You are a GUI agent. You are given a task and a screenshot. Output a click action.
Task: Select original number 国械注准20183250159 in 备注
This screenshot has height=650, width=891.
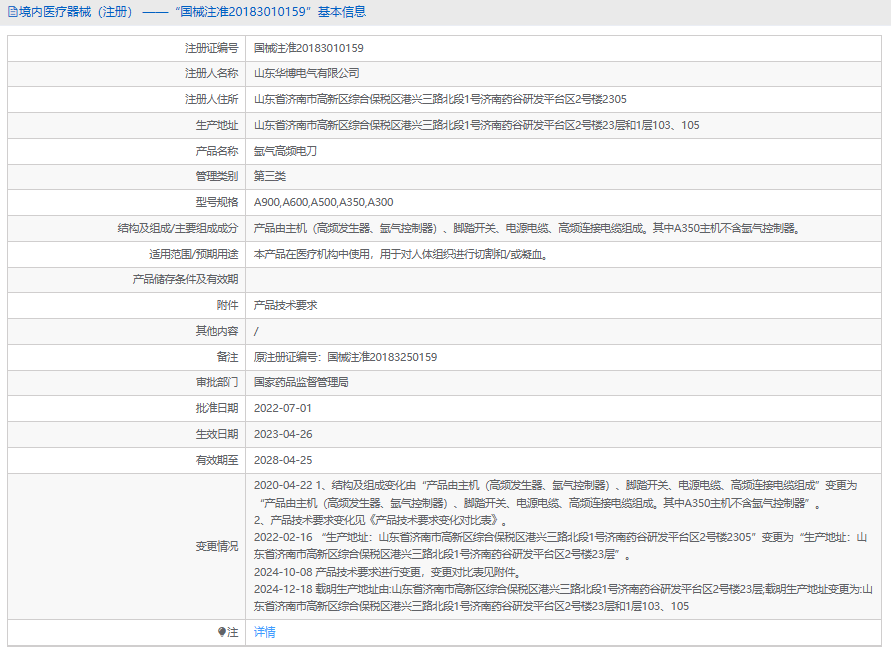click(x=382, y=357)
